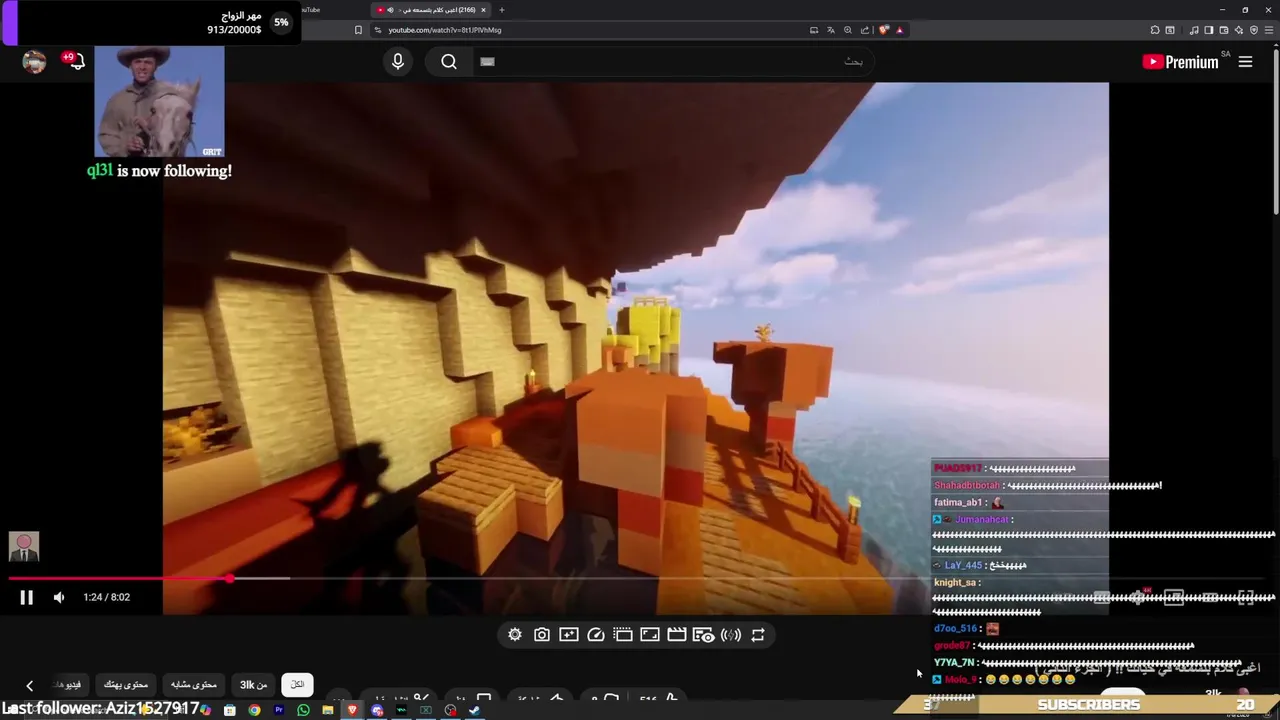Toggle cinema mode dotted-frame icon
1280x720 pixels.
pyautogui.click(x=623, y=635)
